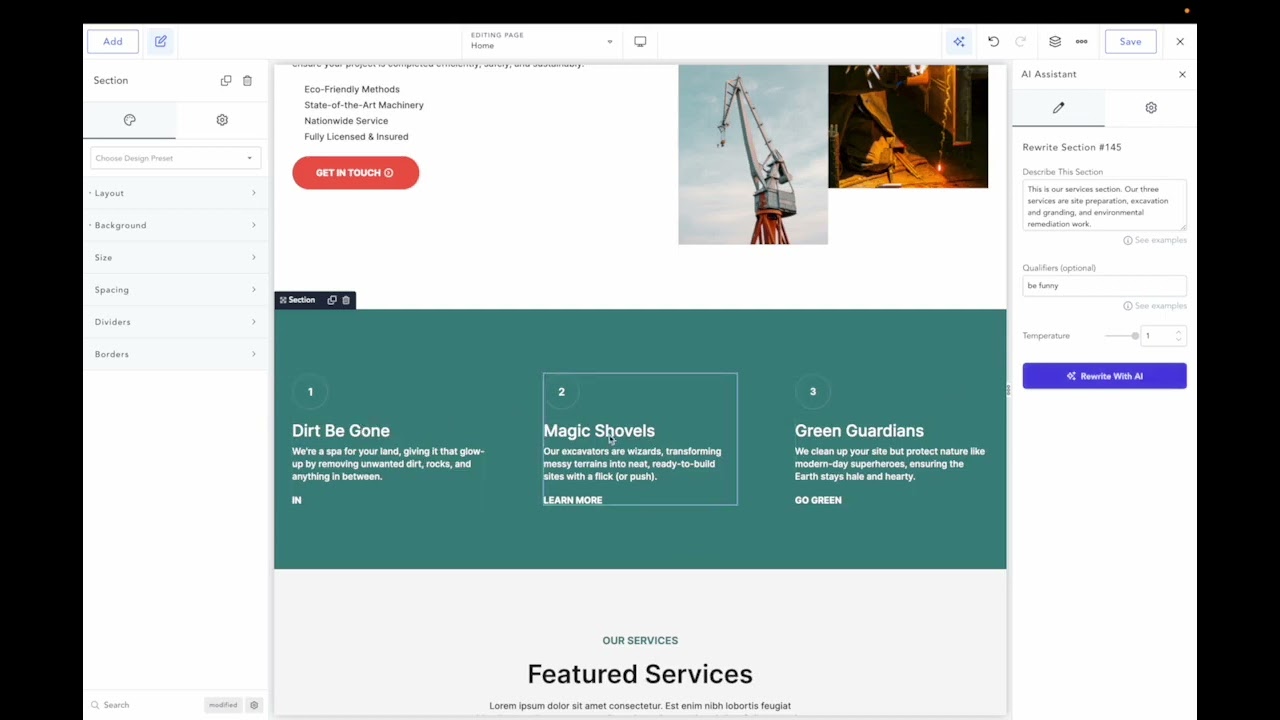Click the AI sparkle icon in top toolbar
Viewport: 1280px width, 720px height.
959,42
